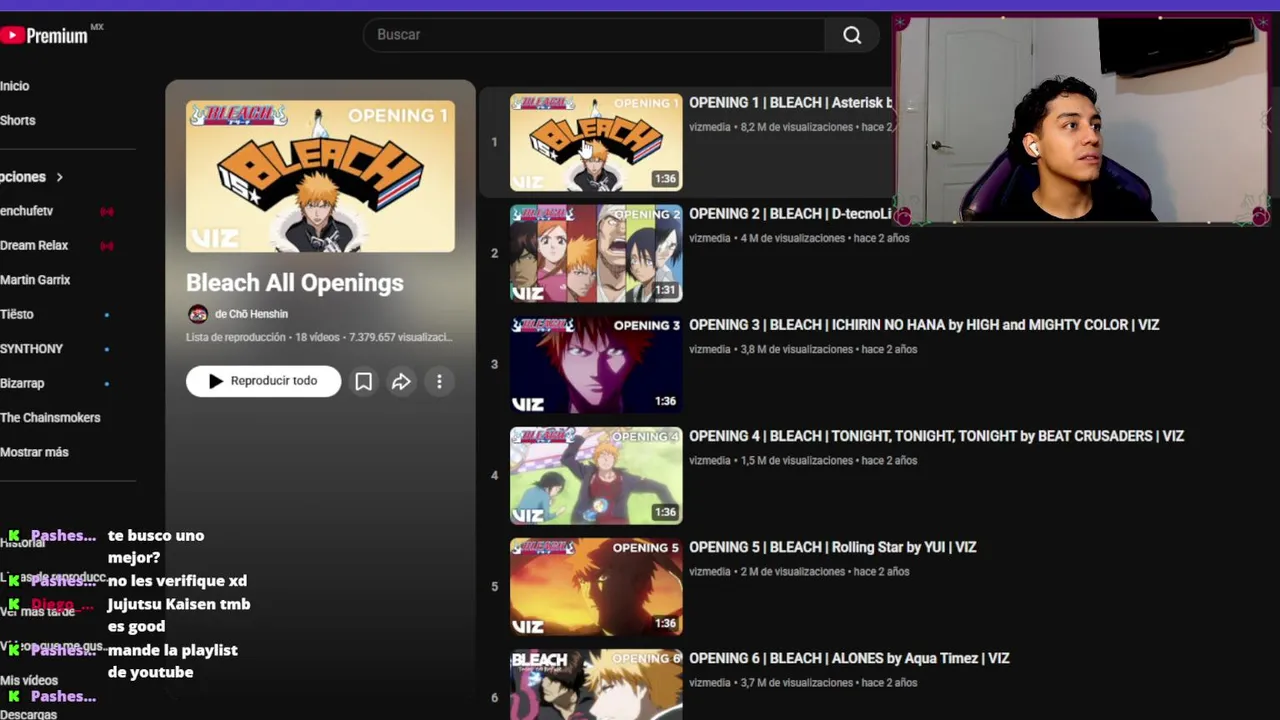
Task: Open OPENING 6 ALONES title
Action: click(x=849, y=658)
